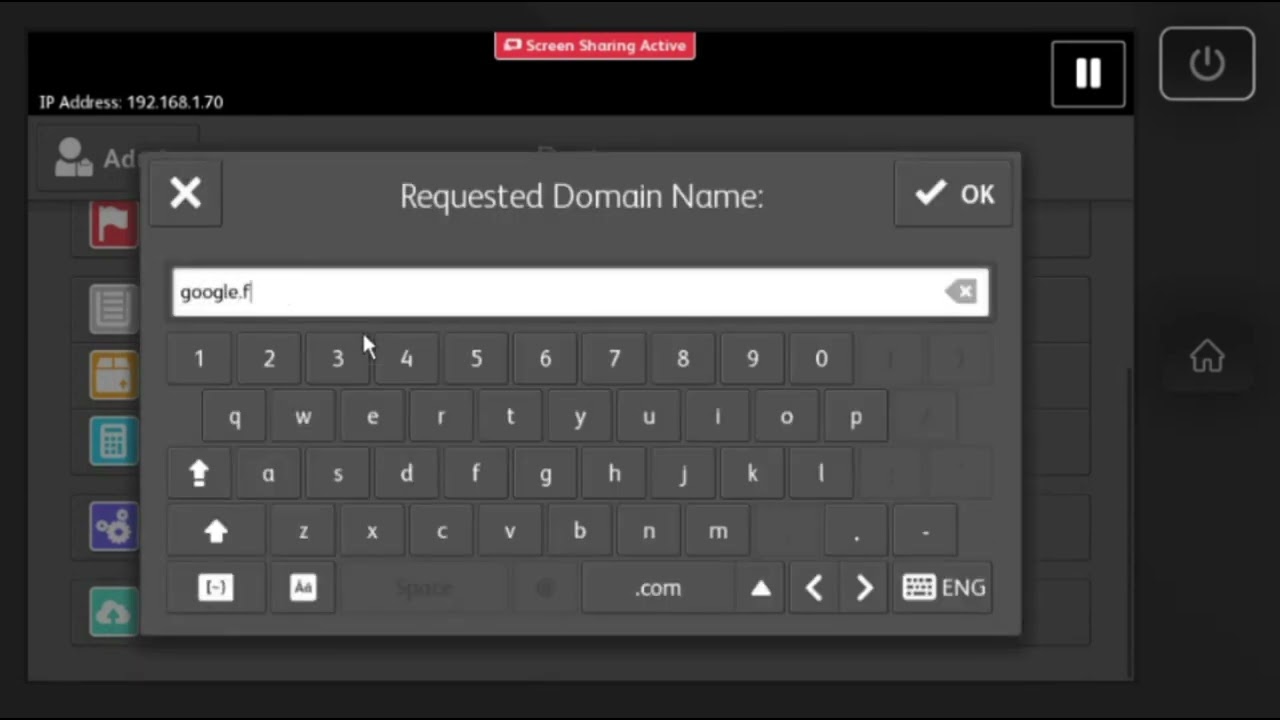The height and width of the screenshot is (720, 1280).
Task: Close the domain name dialog with X
Action: click(x=185, y=194)
